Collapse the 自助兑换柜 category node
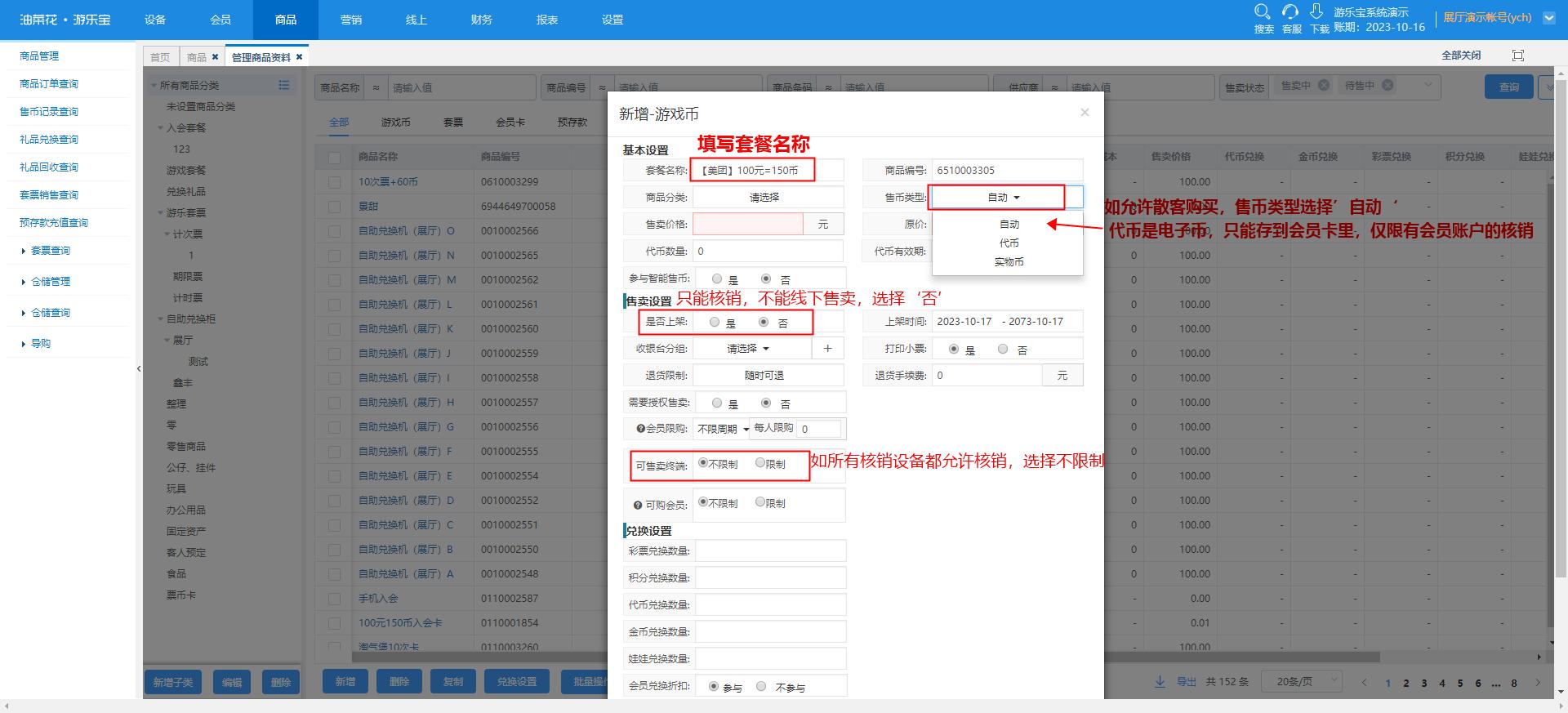 point(161,319)
